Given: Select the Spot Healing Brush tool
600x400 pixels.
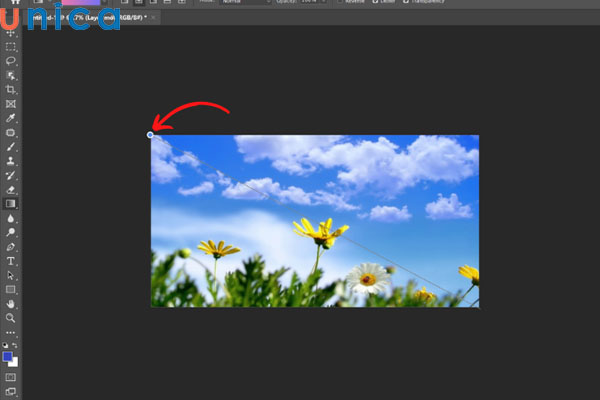Looking at the screenshot, I should (x=10, y=133).
